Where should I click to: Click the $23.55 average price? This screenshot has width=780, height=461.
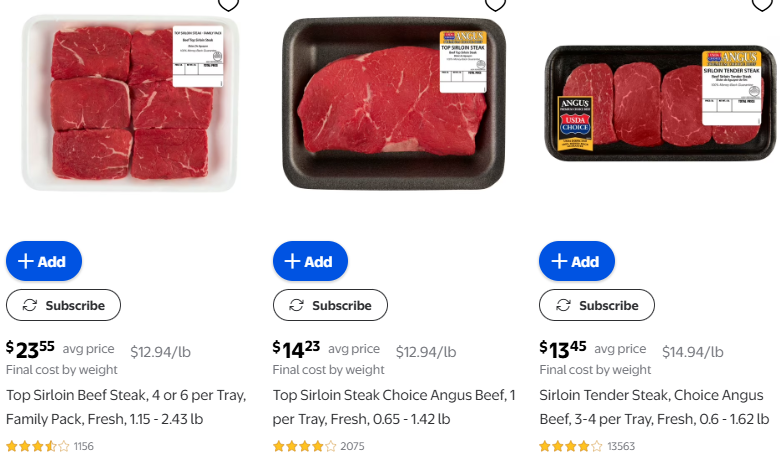[x=31, y=350]
